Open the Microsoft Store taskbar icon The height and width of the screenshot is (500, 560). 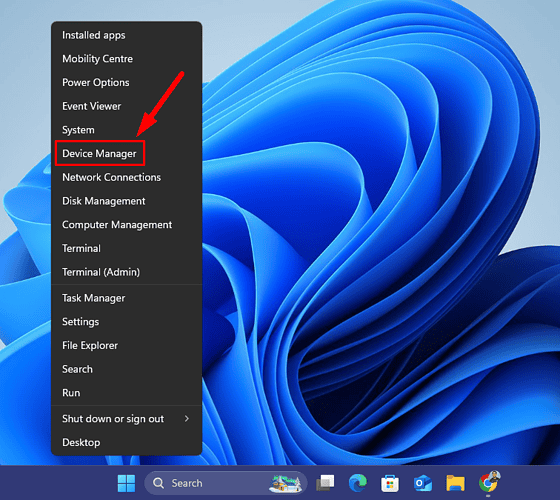point(390,483)
